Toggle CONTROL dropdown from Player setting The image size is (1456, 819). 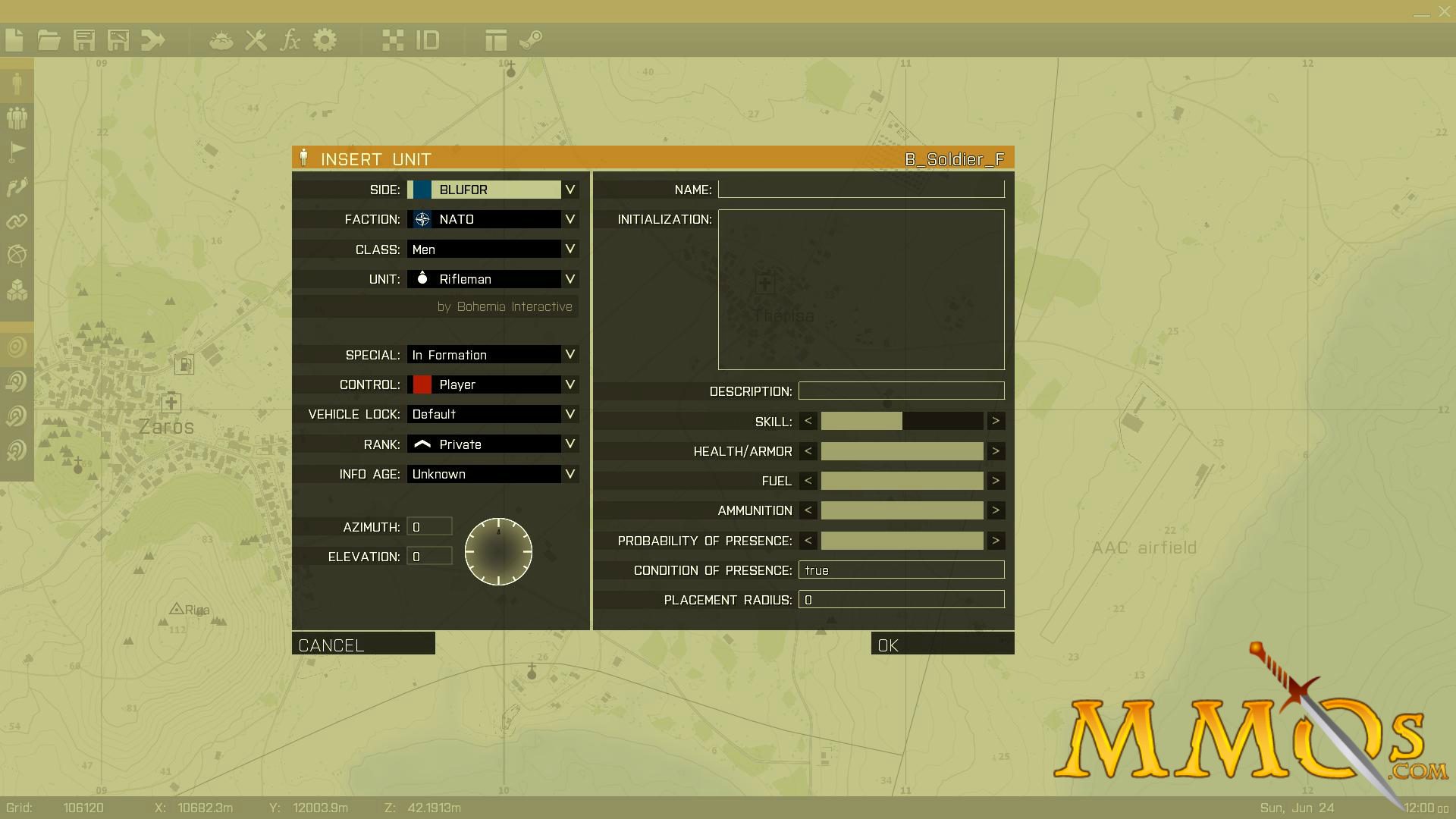(571, 384)
